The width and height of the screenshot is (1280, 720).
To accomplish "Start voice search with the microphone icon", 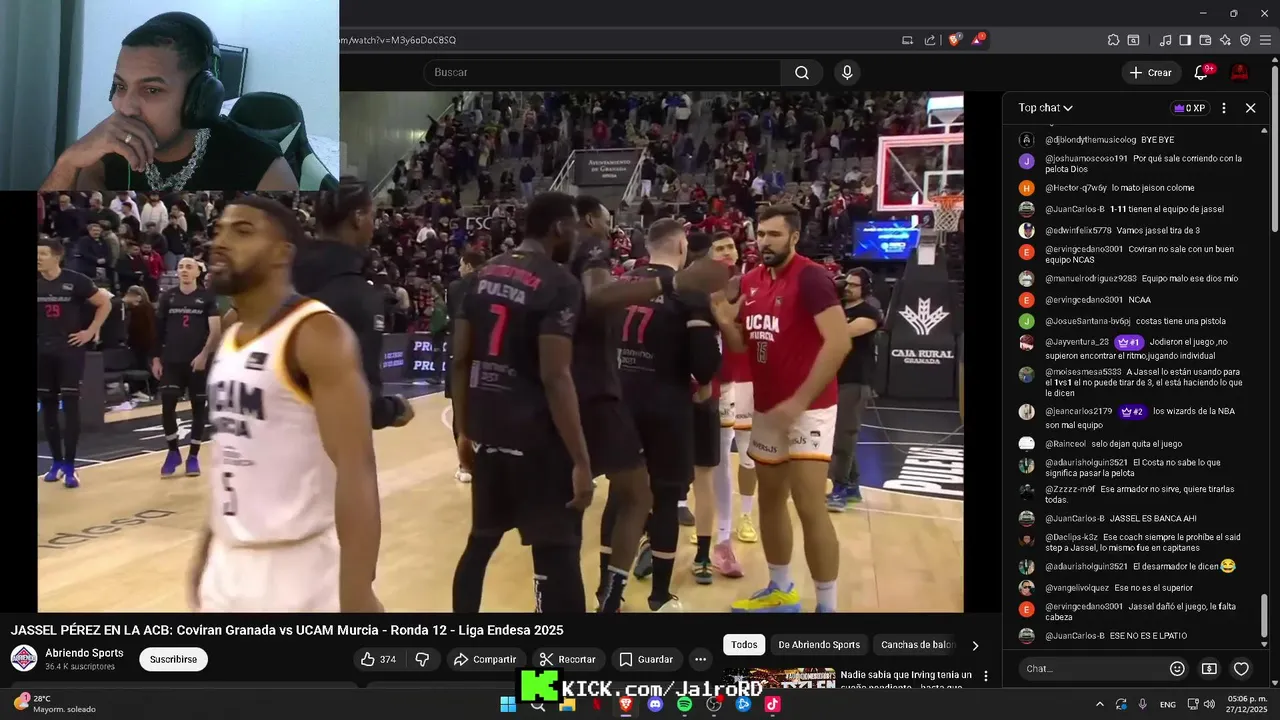I will [x=847, y=72].
